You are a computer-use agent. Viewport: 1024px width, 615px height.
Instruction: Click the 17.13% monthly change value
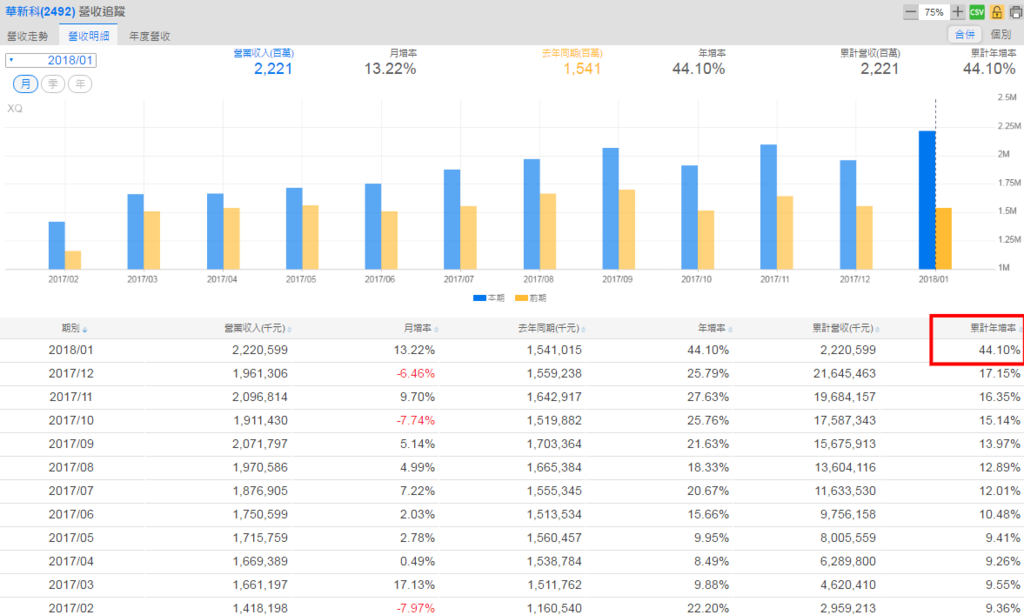pos(414,585)
